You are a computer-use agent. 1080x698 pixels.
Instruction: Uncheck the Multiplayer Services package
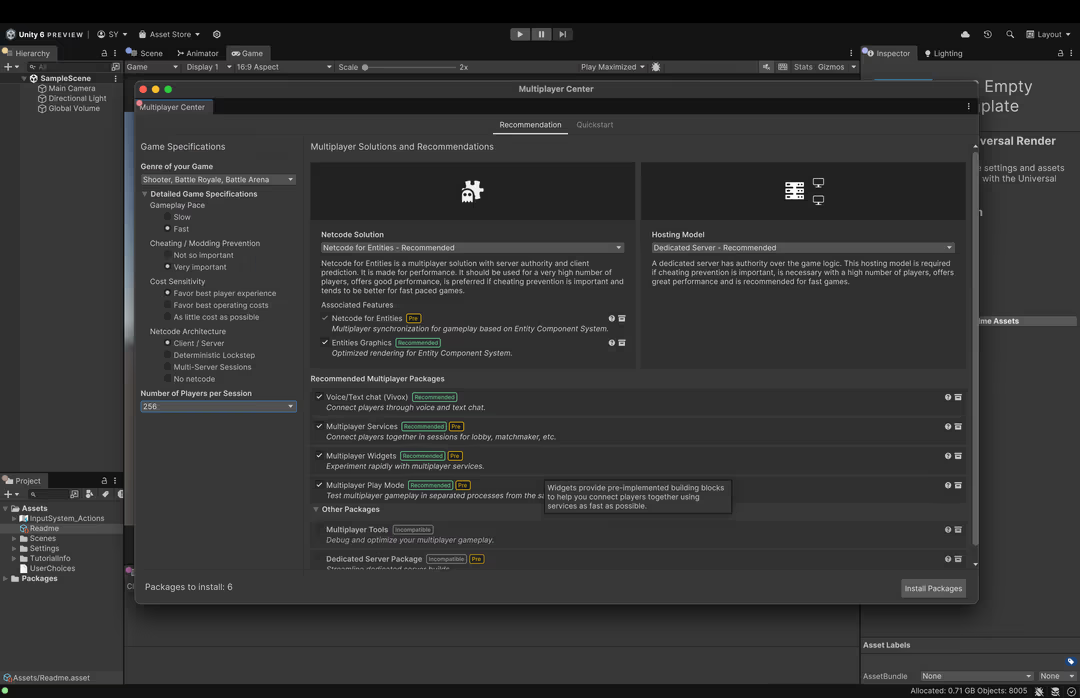point(319,427)
